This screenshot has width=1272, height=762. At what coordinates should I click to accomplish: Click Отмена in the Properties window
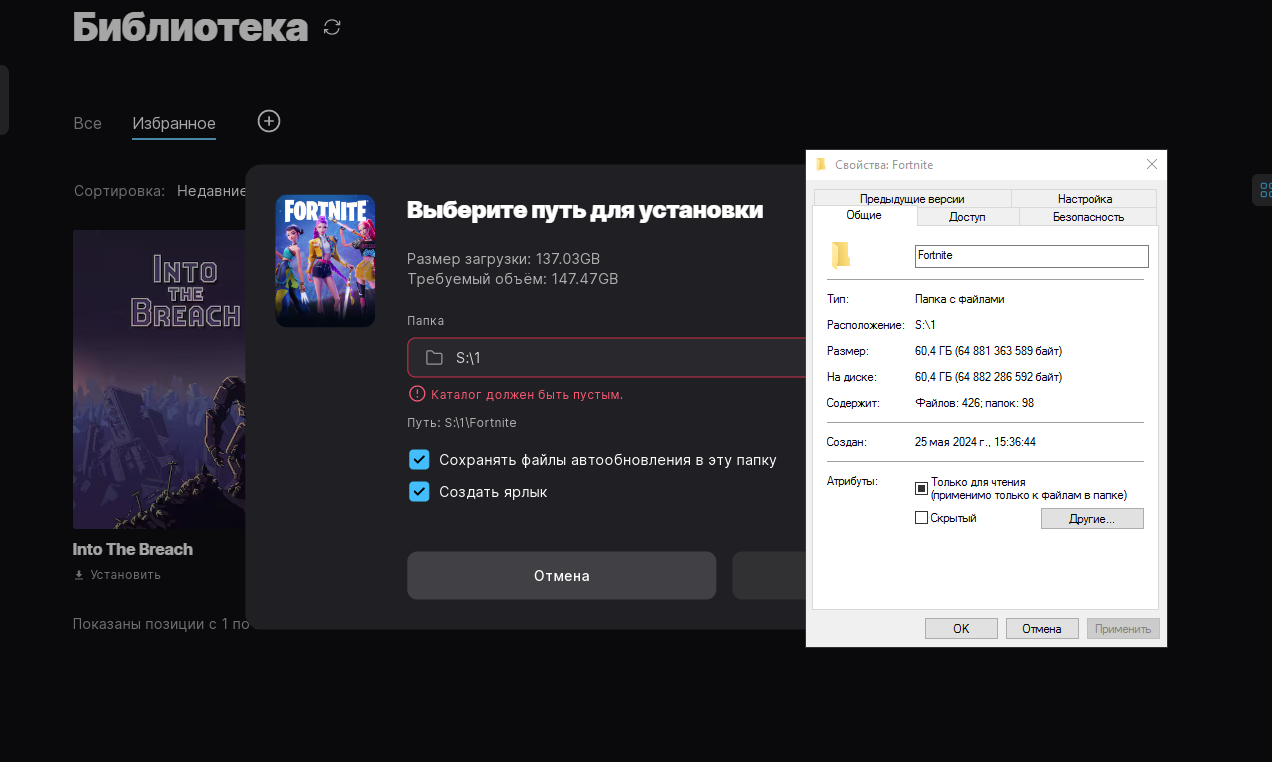pyautogui.click(x=1042, y=629)
